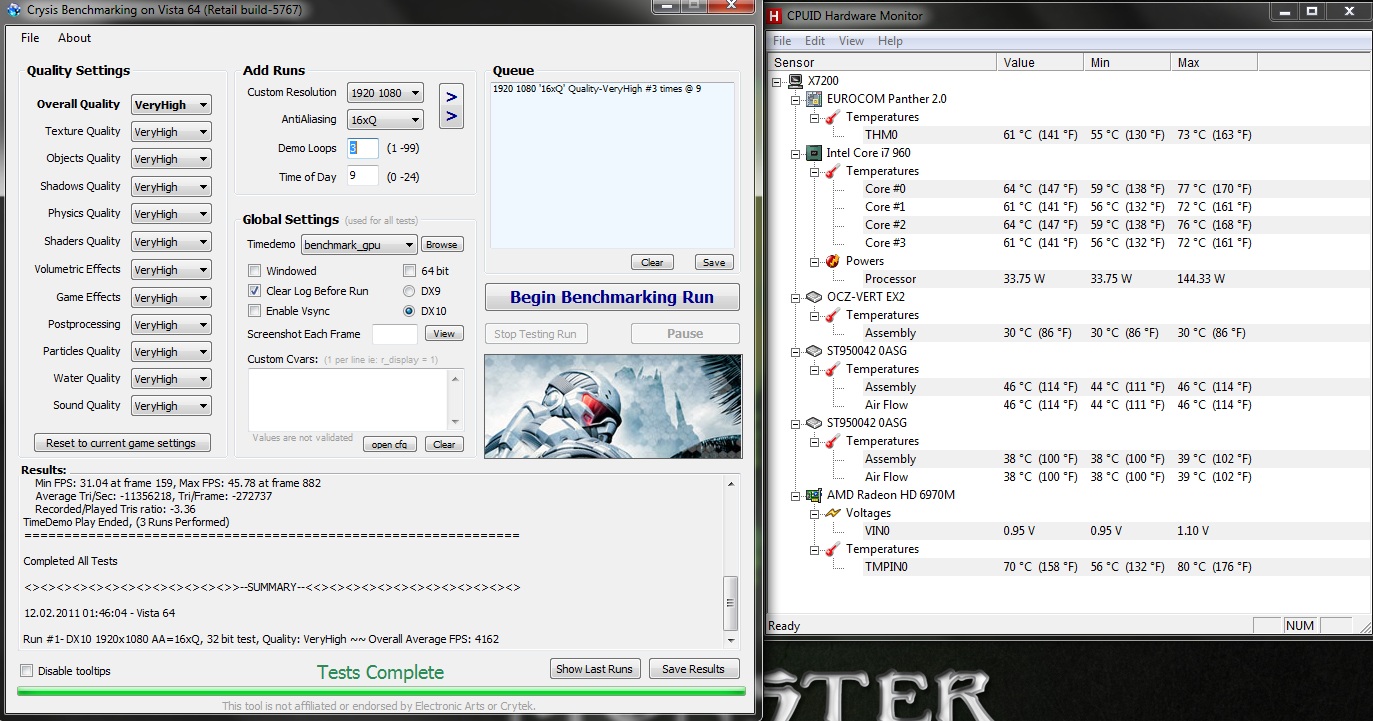1373x721 pixels.
Task: Click the thermometer icon under AMD Radeon Voltages section
Action: point(833,549)
